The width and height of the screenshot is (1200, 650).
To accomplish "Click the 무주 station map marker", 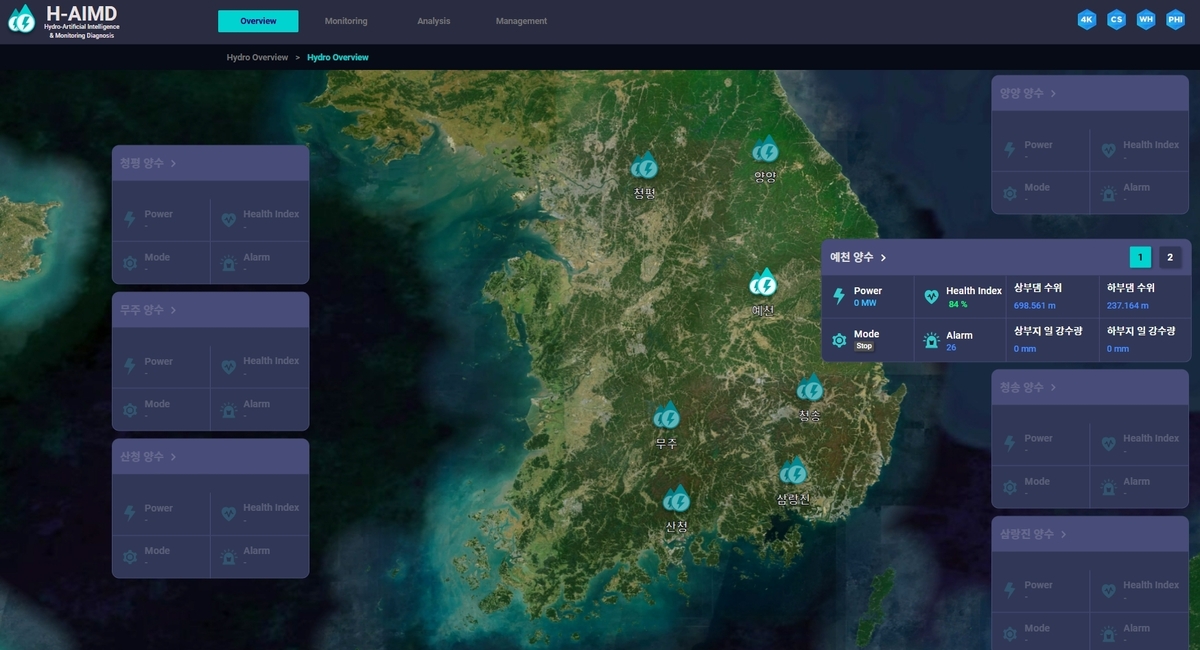I will coord(667,417).
